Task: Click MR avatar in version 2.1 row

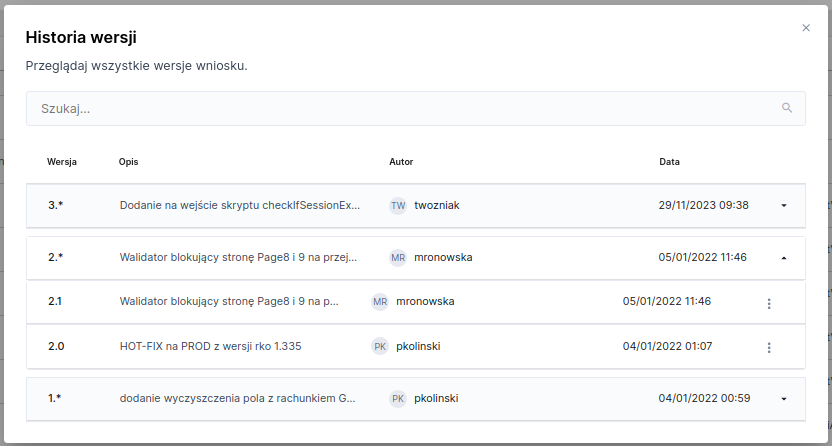Action: tap(380, 301)
